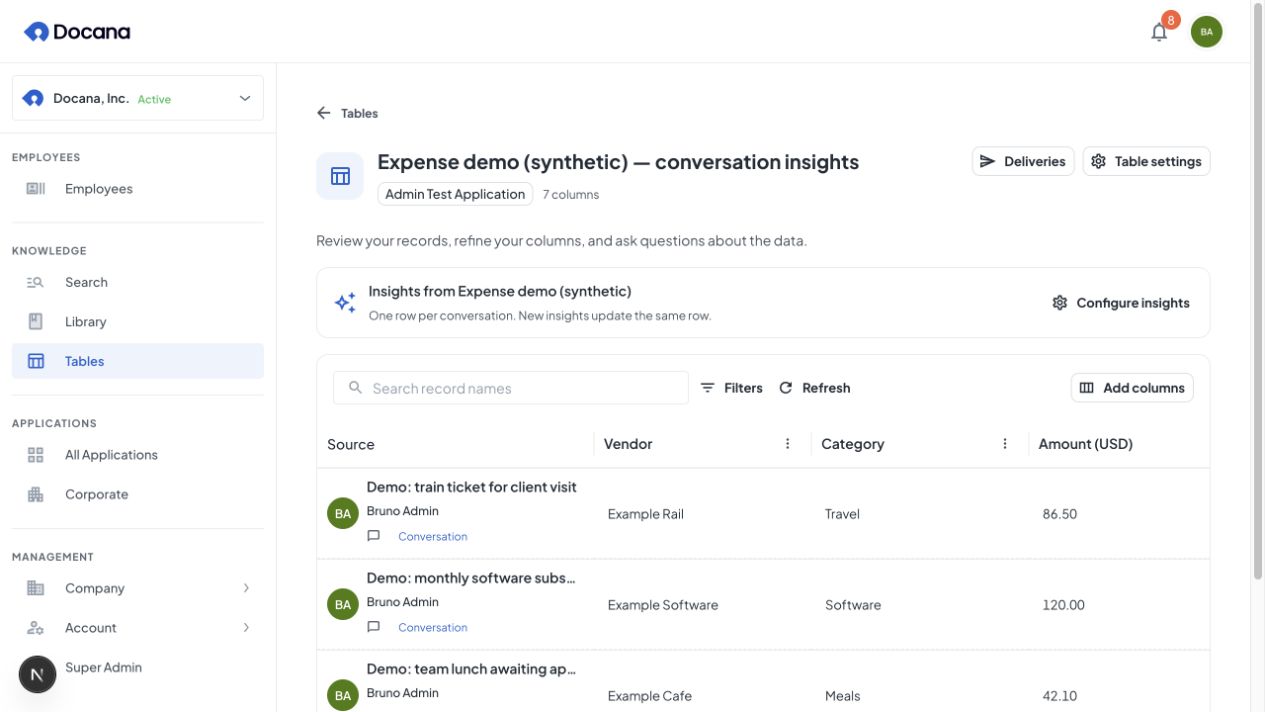Click the Account person-gear icon

[x=36, y=628]
